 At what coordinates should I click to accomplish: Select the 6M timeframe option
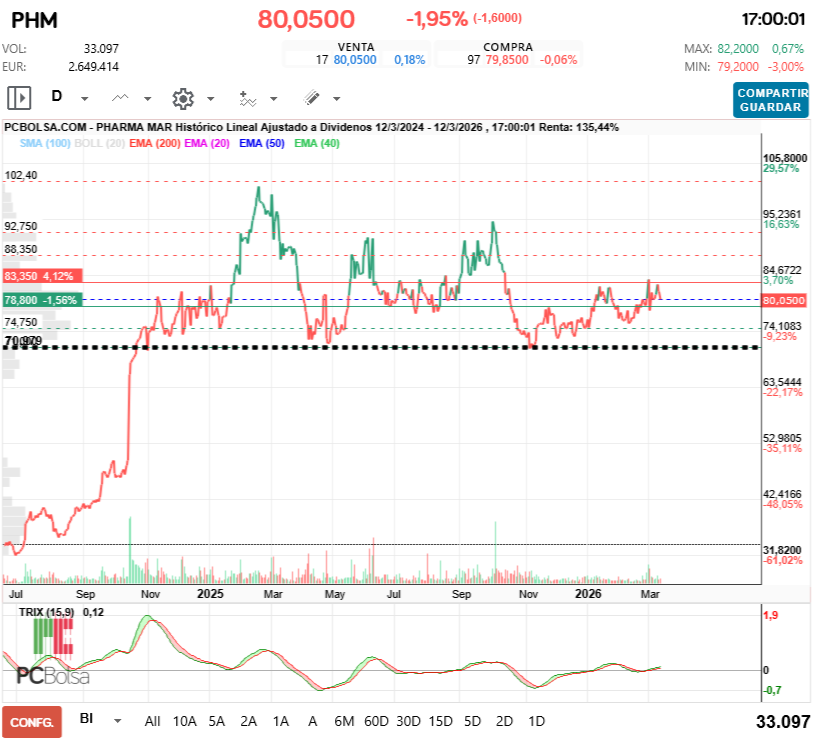point(347,720)
